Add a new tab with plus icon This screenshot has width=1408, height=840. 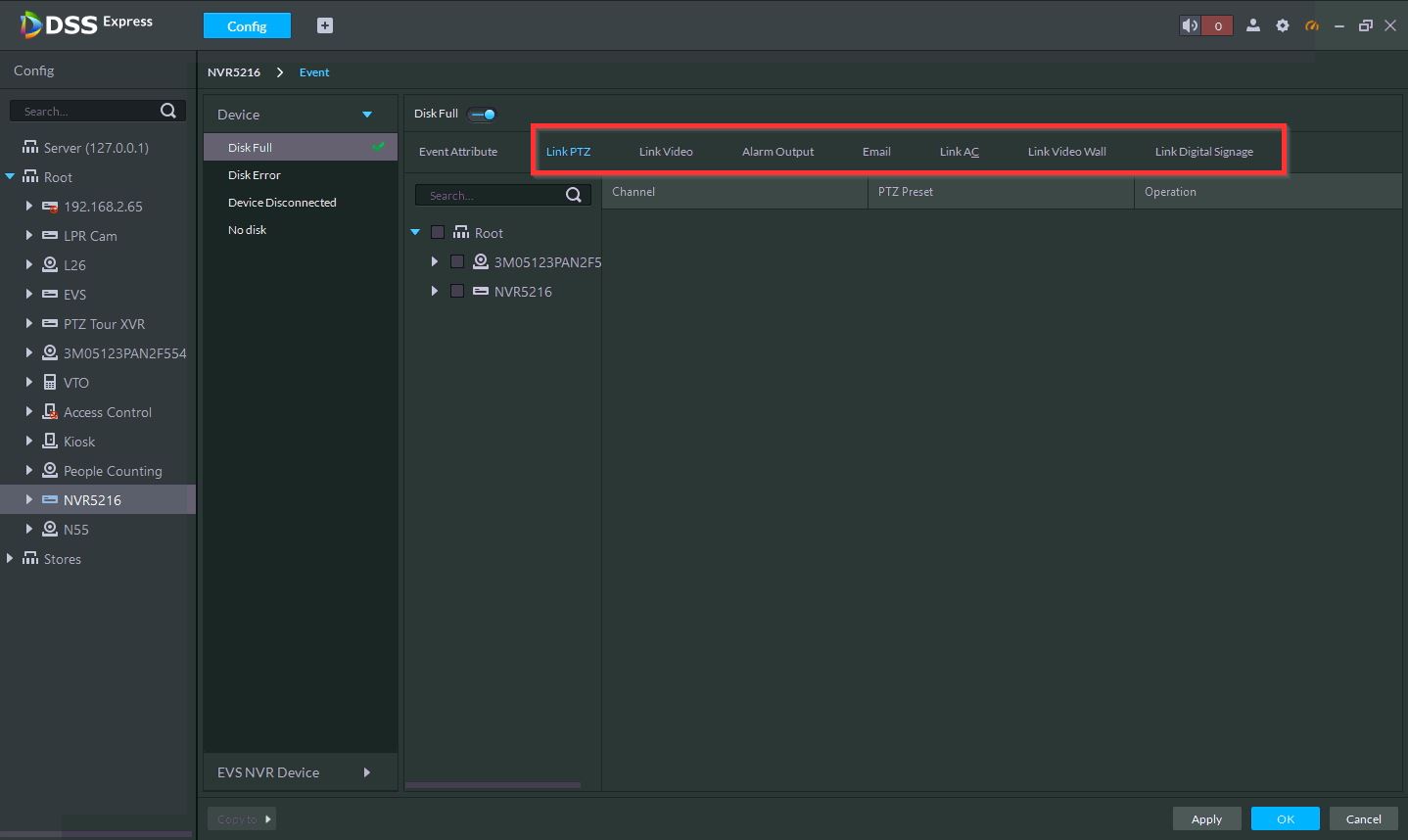point(325,25)
